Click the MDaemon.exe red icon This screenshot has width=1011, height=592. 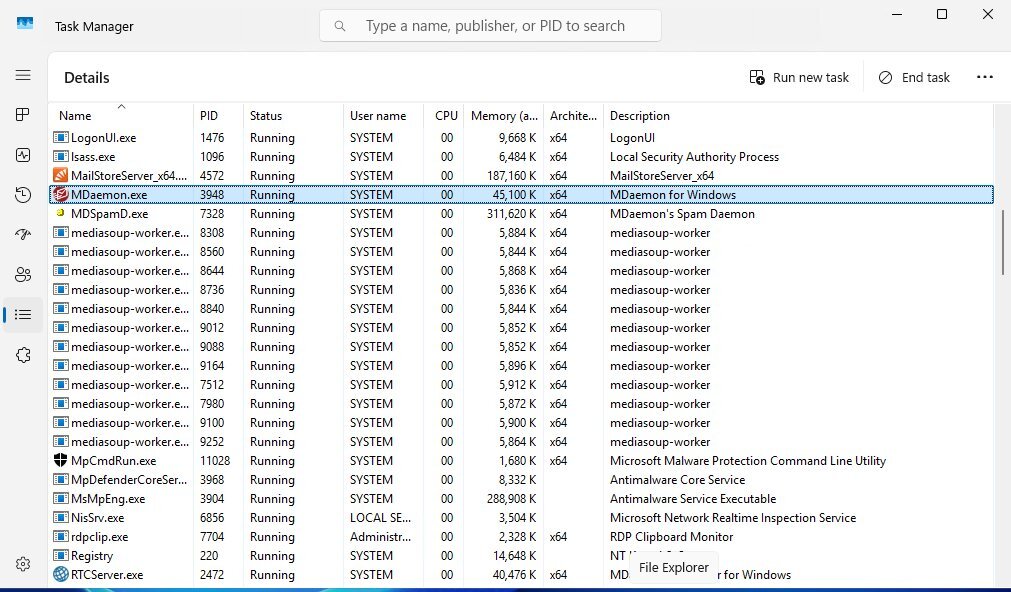click(61, 195)
